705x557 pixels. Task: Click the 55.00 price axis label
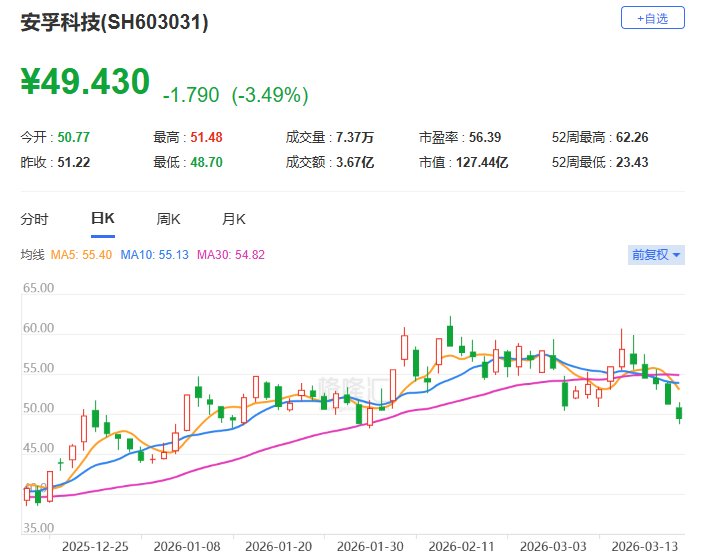coord(38,368)
